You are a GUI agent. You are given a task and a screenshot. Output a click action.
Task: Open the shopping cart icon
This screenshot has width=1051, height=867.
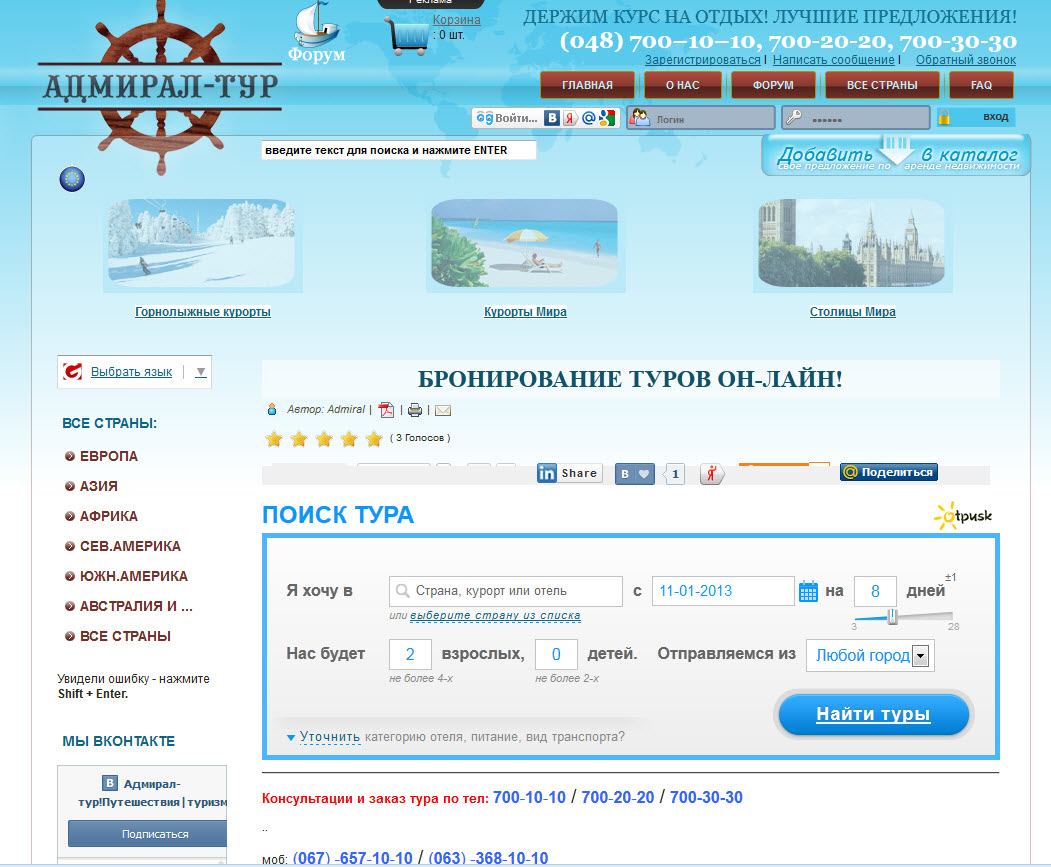point(407,36)
